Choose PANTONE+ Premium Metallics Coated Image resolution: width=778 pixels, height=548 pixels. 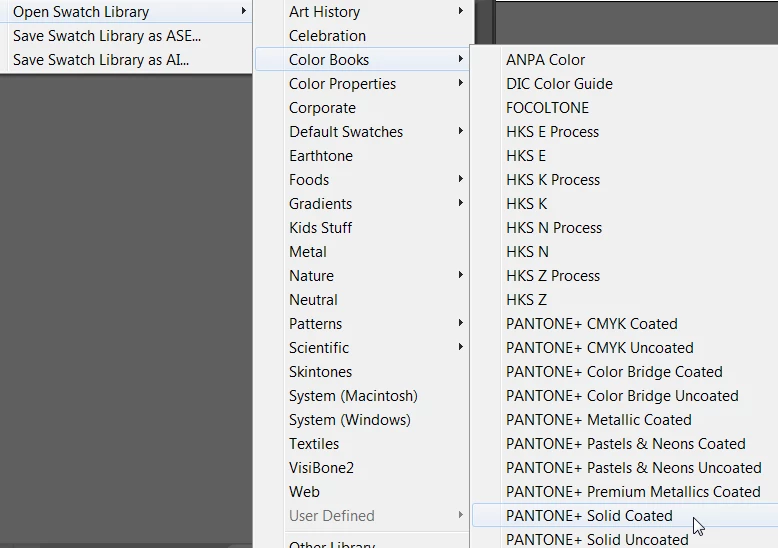click(x=625, y=491)
